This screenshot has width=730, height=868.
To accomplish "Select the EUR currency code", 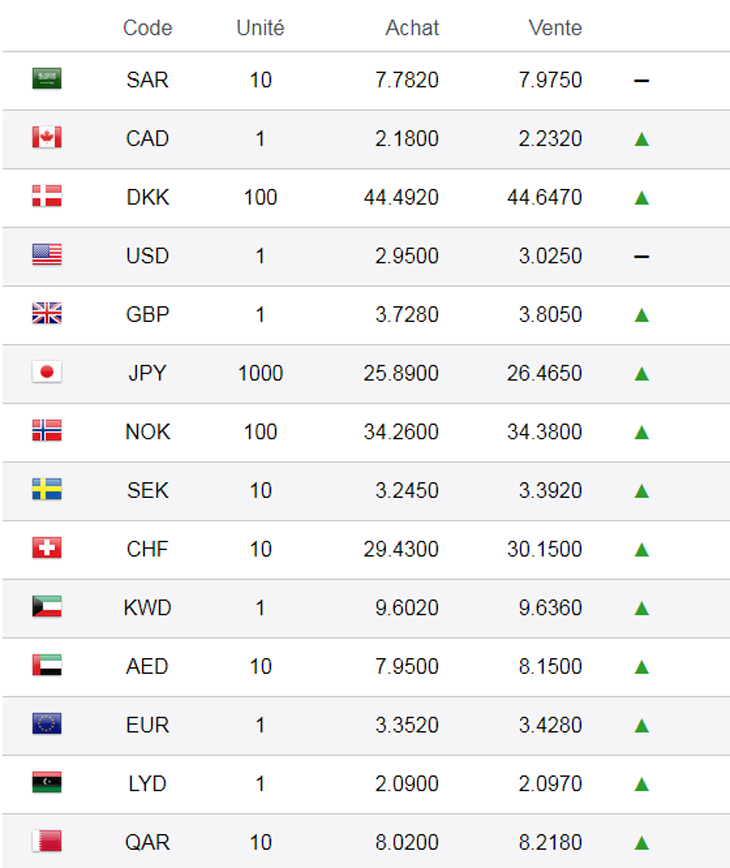I will (147, 725).
